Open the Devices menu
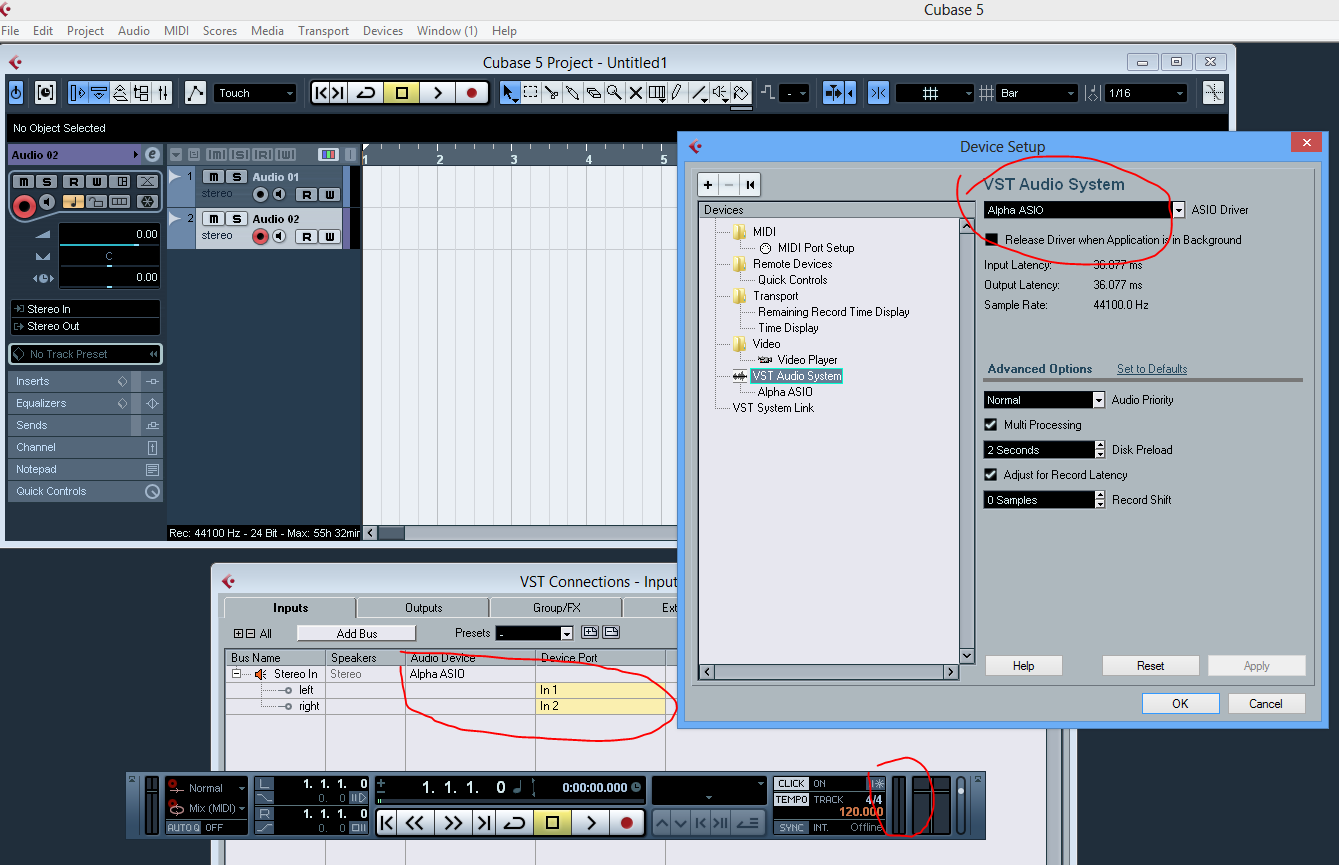The image size is (1339, 865). (x=383, y=31)
